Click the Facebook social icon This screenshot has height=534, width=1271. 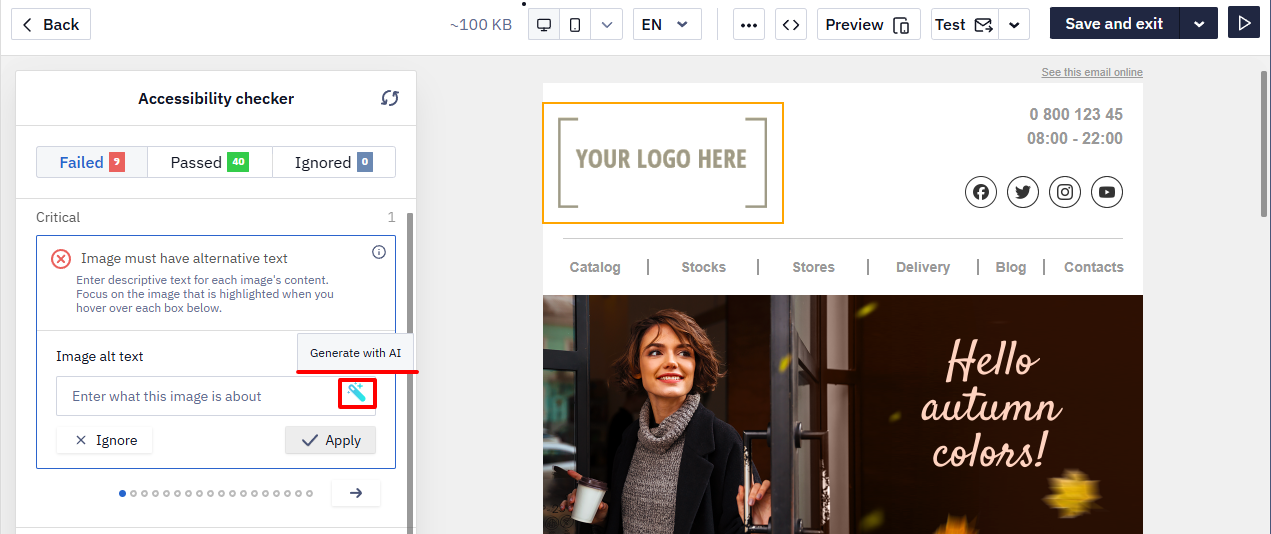[x=981, y=192]
